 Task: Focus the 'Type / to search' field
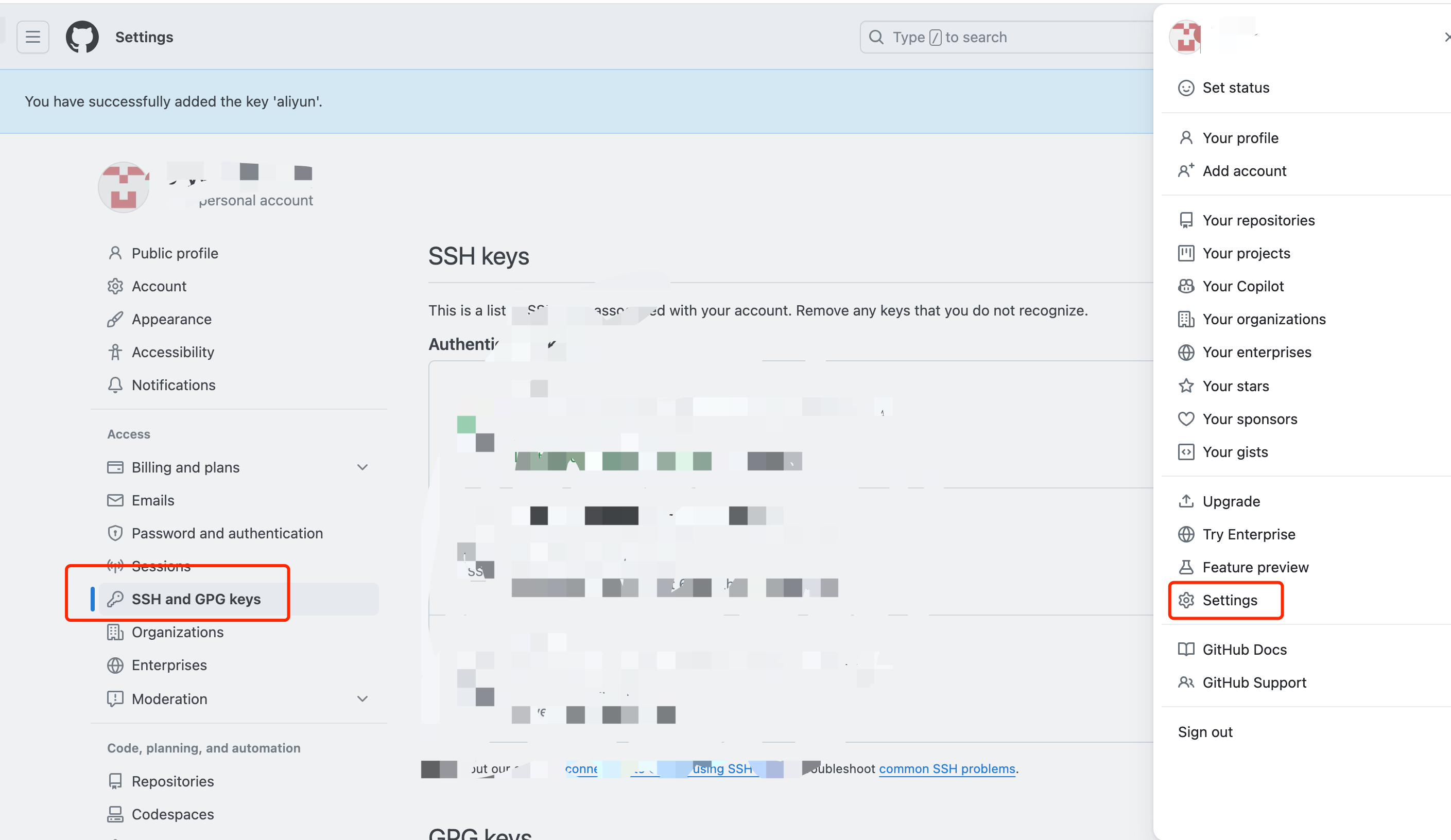coord(1008,38)
